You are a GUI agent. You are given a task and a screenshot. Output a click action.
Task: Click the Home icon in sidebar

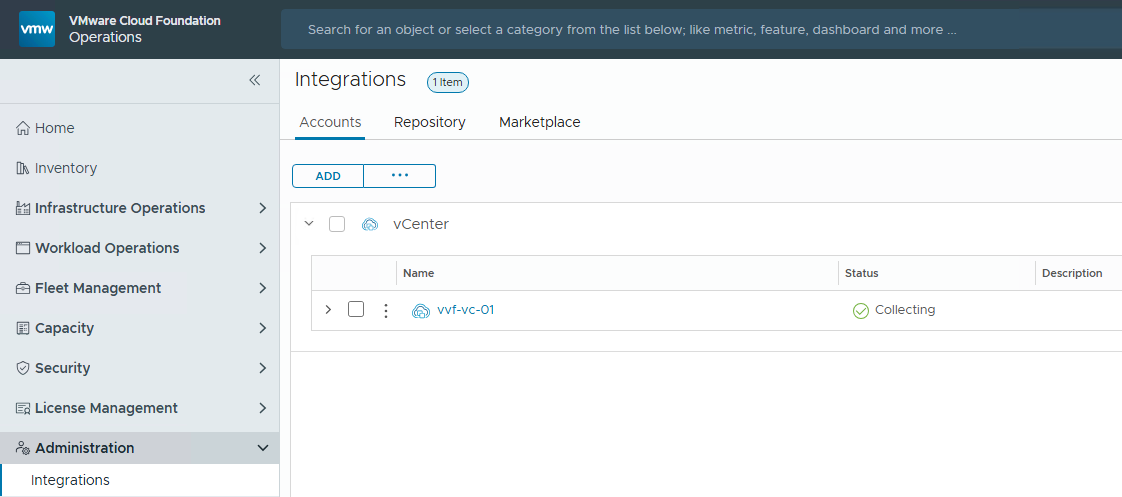pyautogui.click(x=23, y=128)
